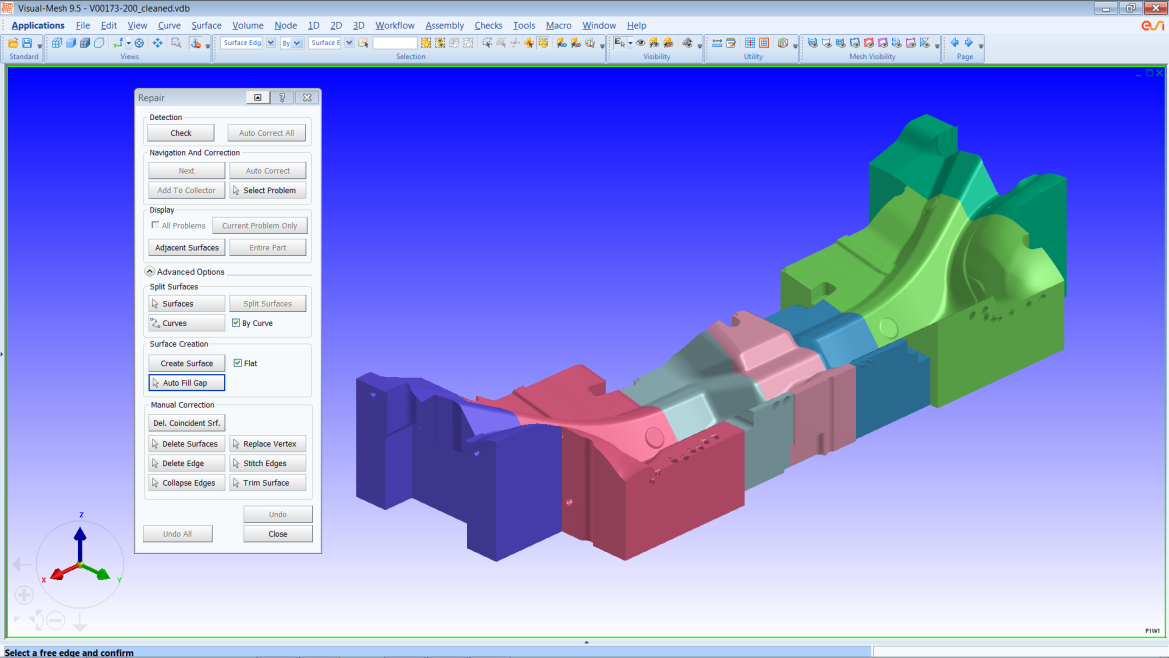Image resolution: width=1169 pixels, height=658 pixels.
Task: Click the Save disk icon
Action: pos(27,43)
